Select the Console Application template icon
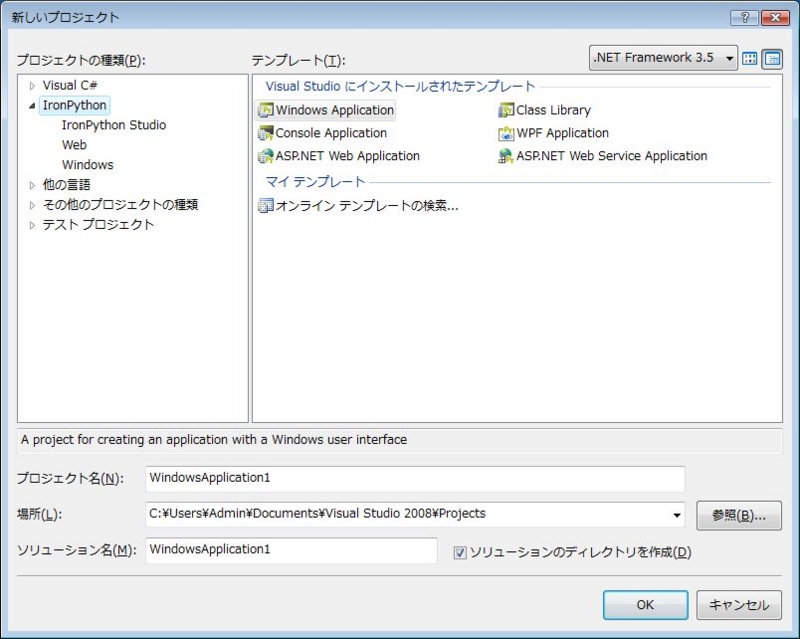 pos(265,133)
